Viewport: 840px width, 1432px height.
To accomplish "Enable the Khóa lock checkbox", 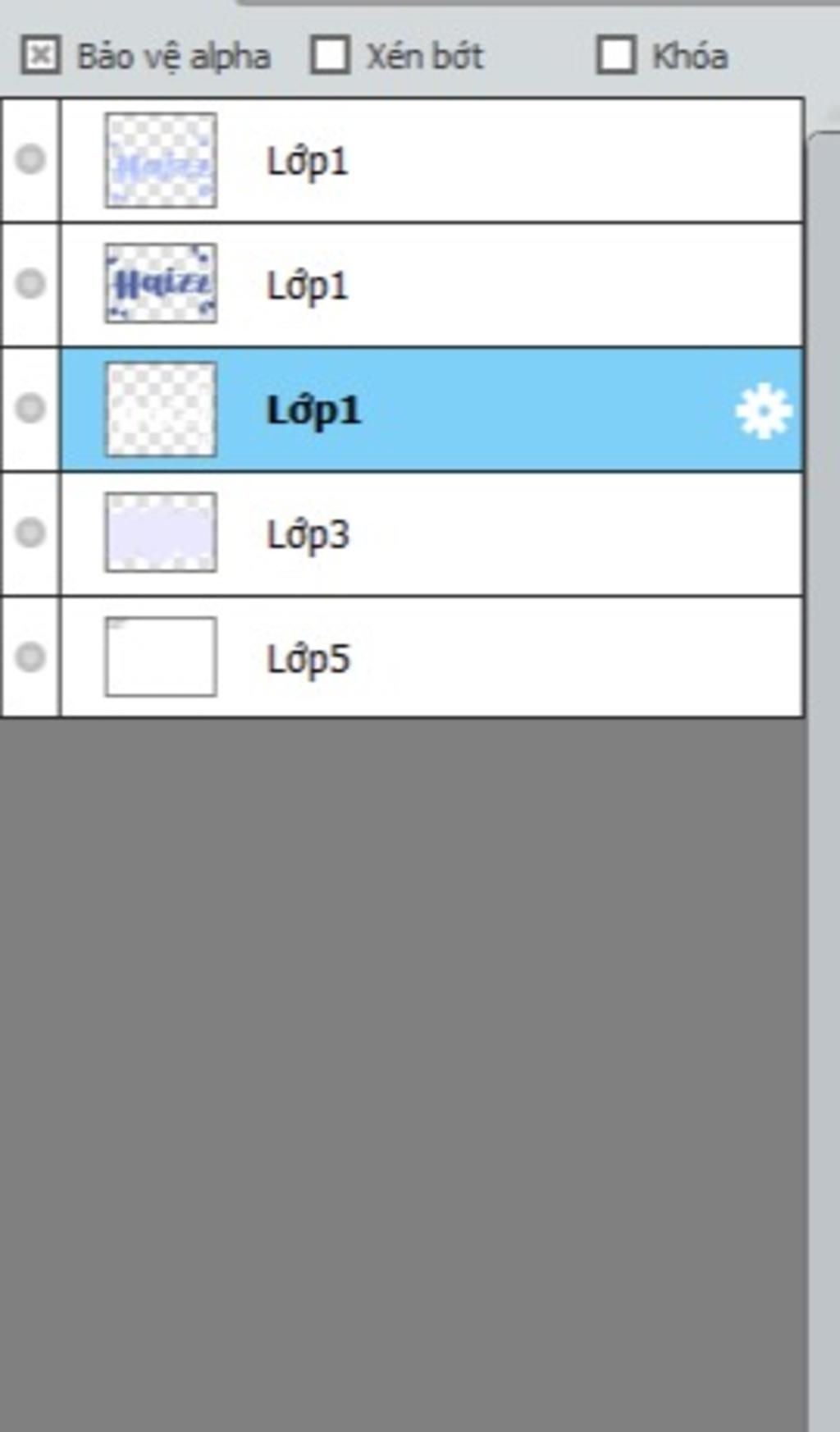I will (x=616, y=56).
